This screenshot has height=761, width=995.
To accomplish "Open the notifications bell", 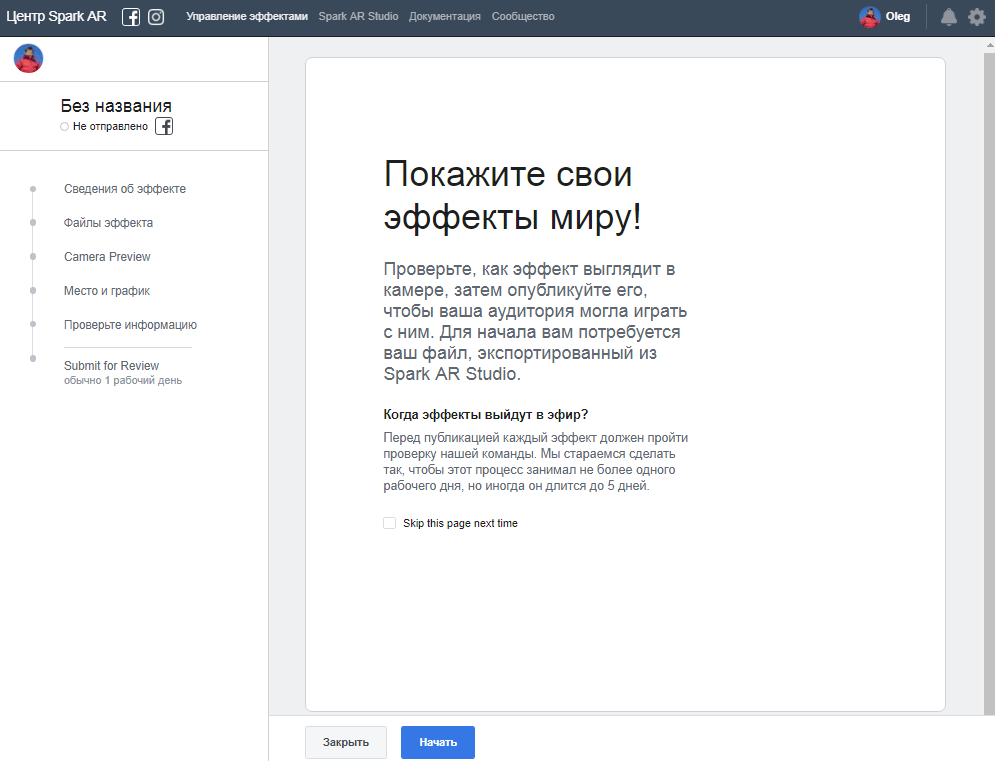I will pyautogui.click(x=948, y=17).
